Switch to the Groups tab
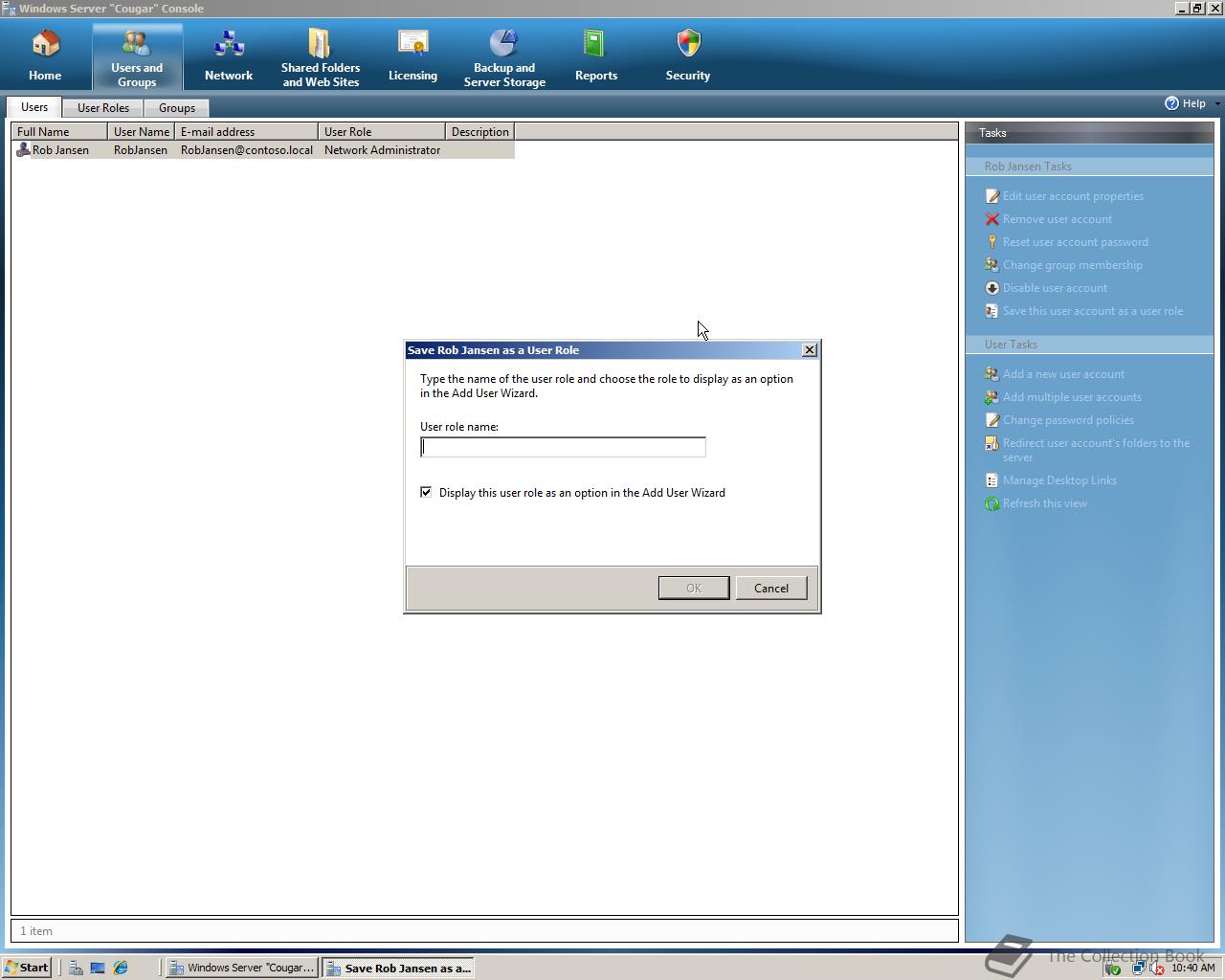Screen dimensions: 1225x980 pos(177,108)
